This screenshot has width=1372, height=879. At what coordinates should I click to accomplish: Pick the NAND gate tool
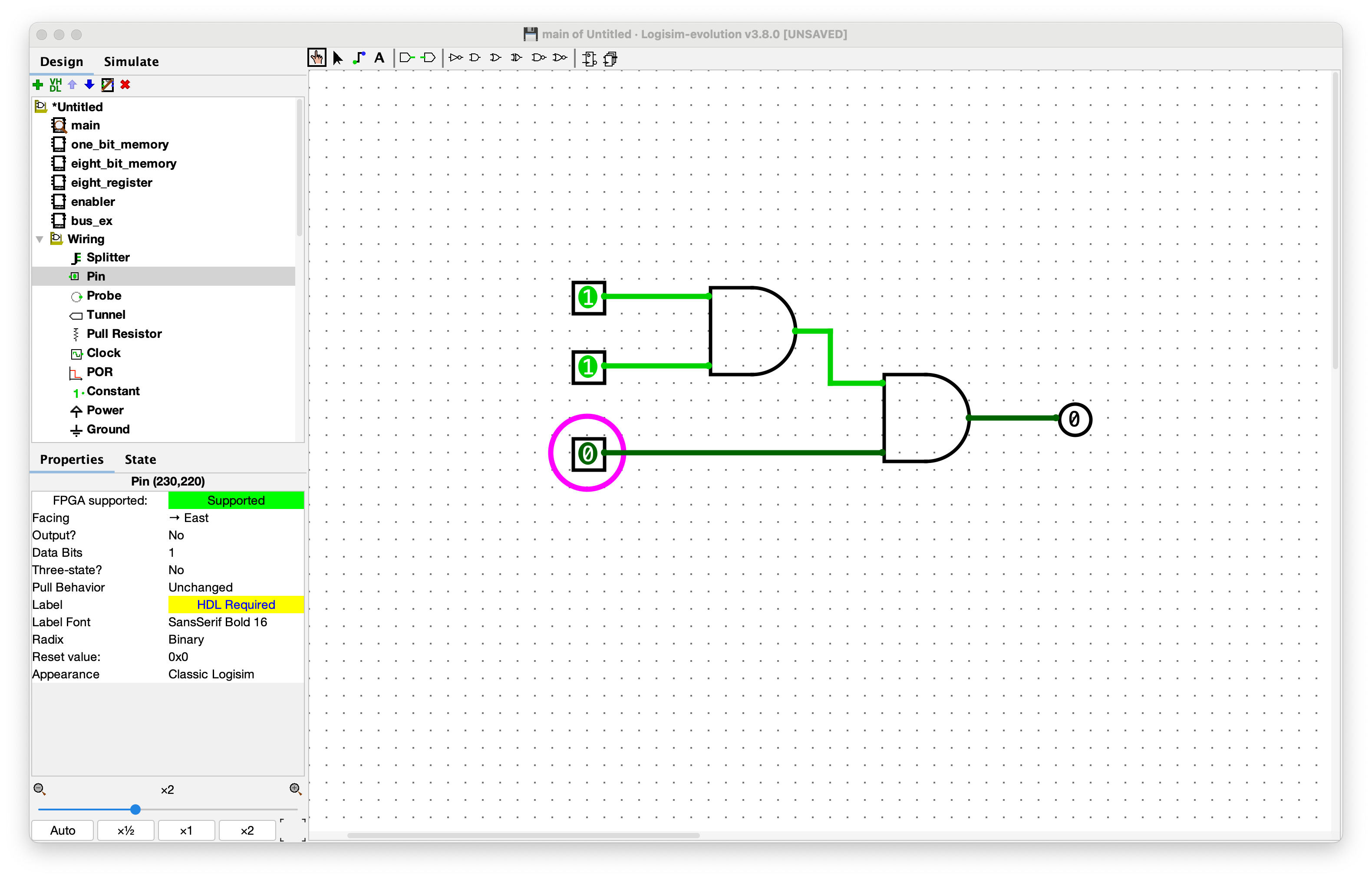538,58
